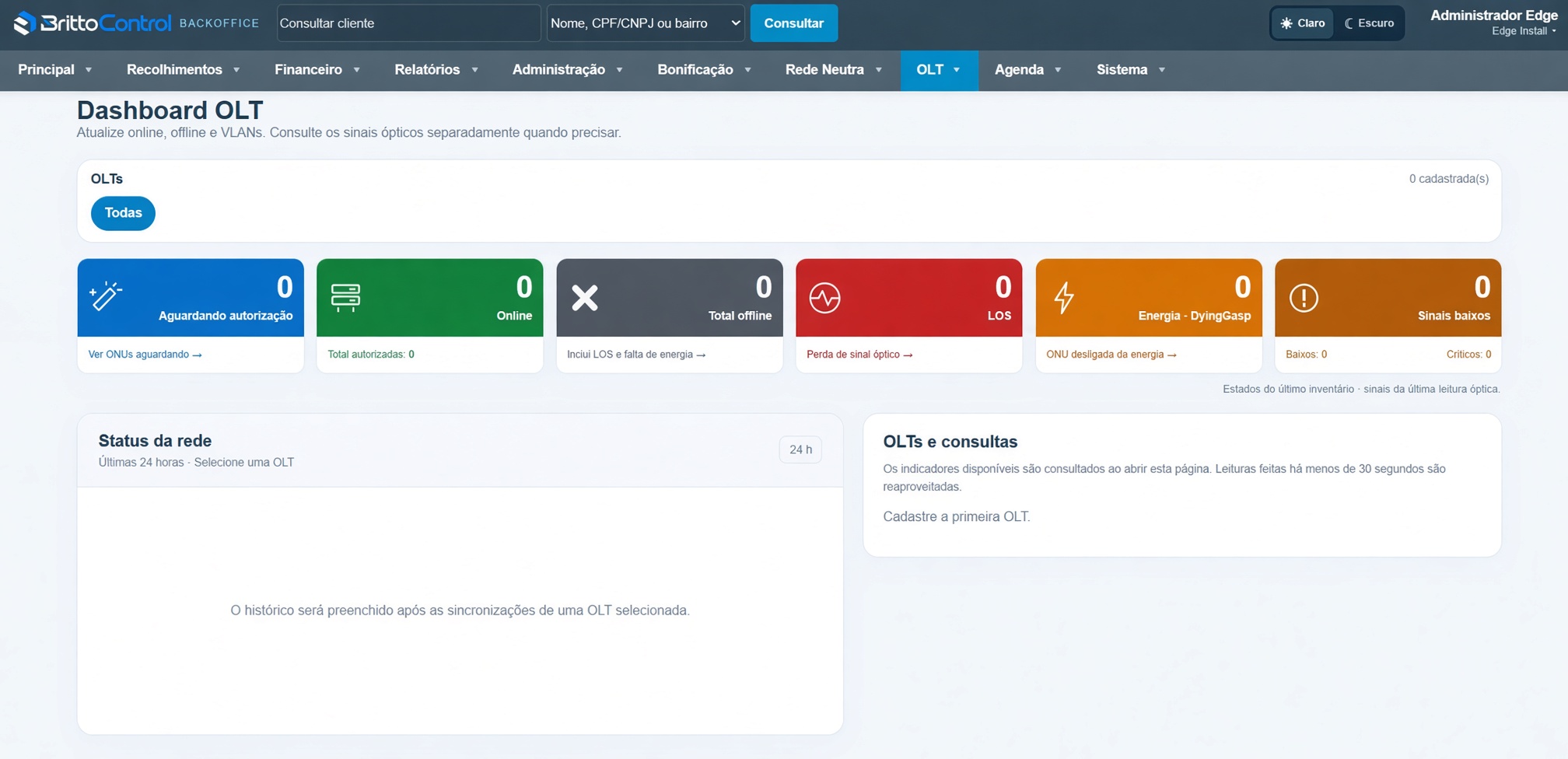Click the Administrador Edge user name
Screen dimensions: 1568x759
pos(1493,16)
